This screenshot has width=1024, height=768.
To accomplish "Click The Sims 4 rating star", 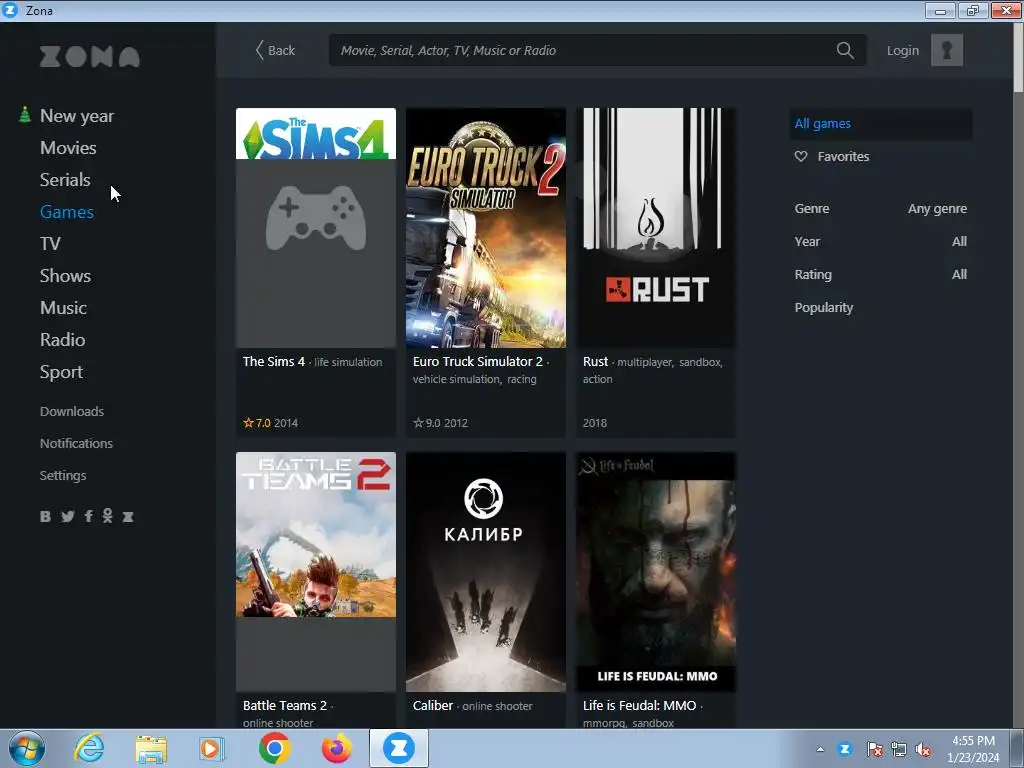I will tap(248, 423).
